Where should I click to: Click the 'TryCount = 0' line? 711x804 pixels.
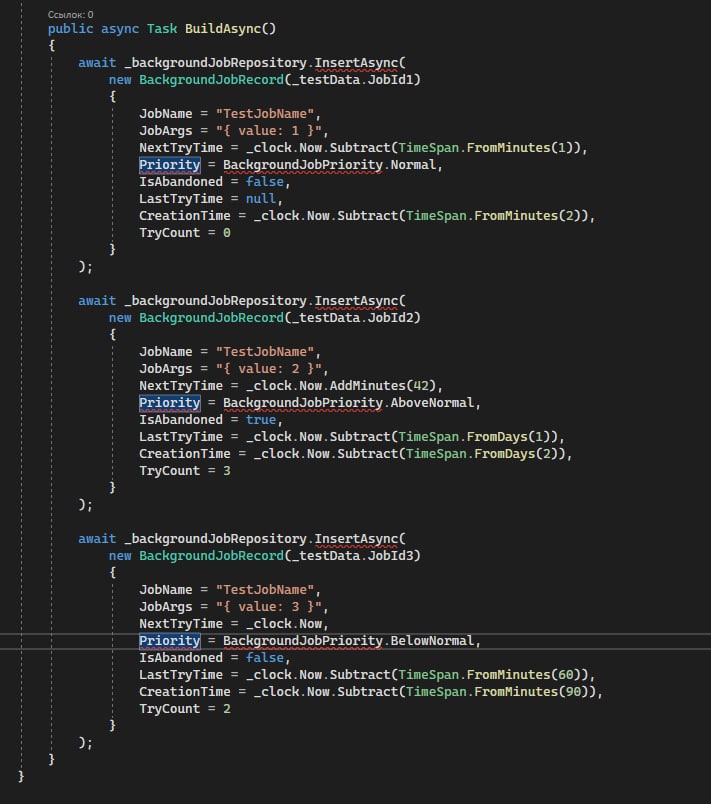tap(185, 233)
